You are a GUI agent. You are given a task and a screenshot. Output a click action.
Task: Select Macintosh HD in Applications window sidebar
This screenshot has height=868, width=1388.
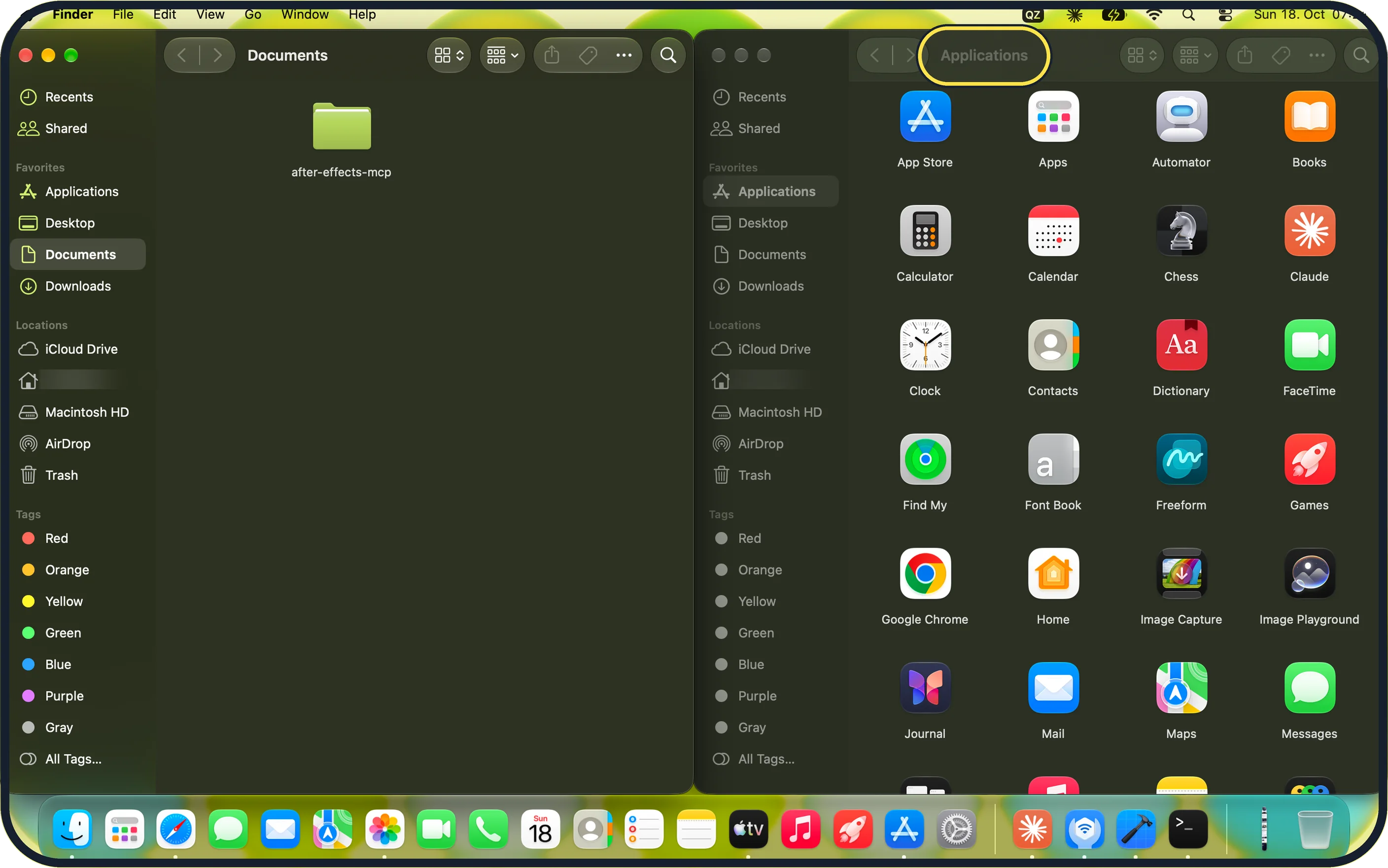(770, 412)
